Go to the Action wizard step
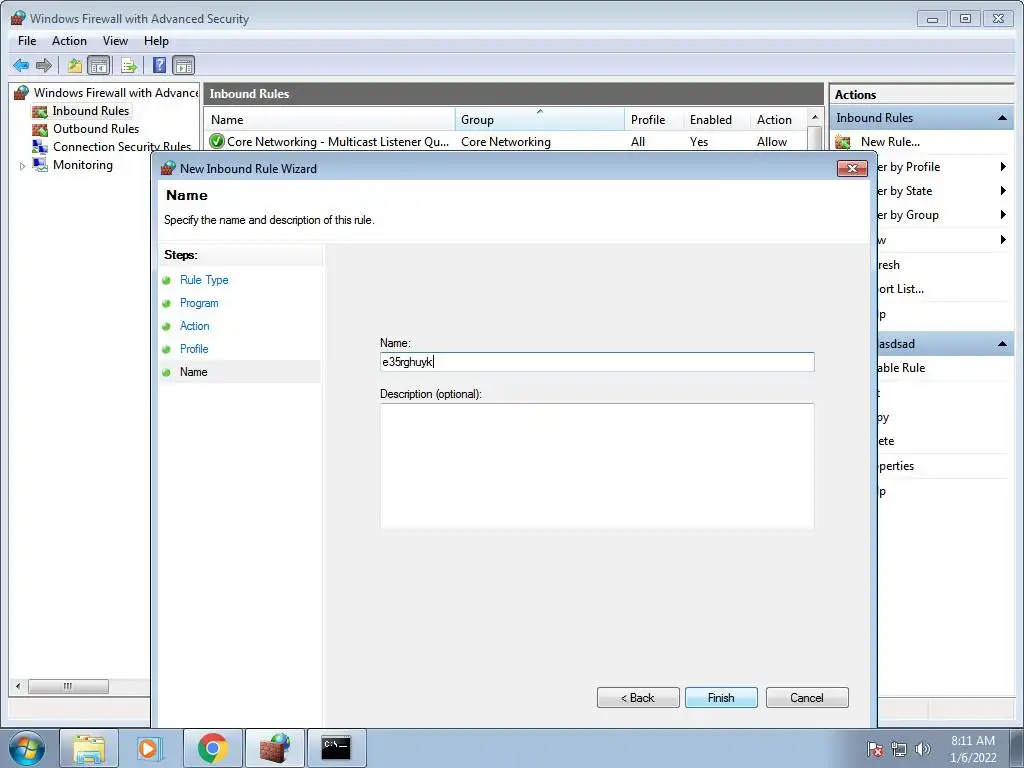 (195, 326)
